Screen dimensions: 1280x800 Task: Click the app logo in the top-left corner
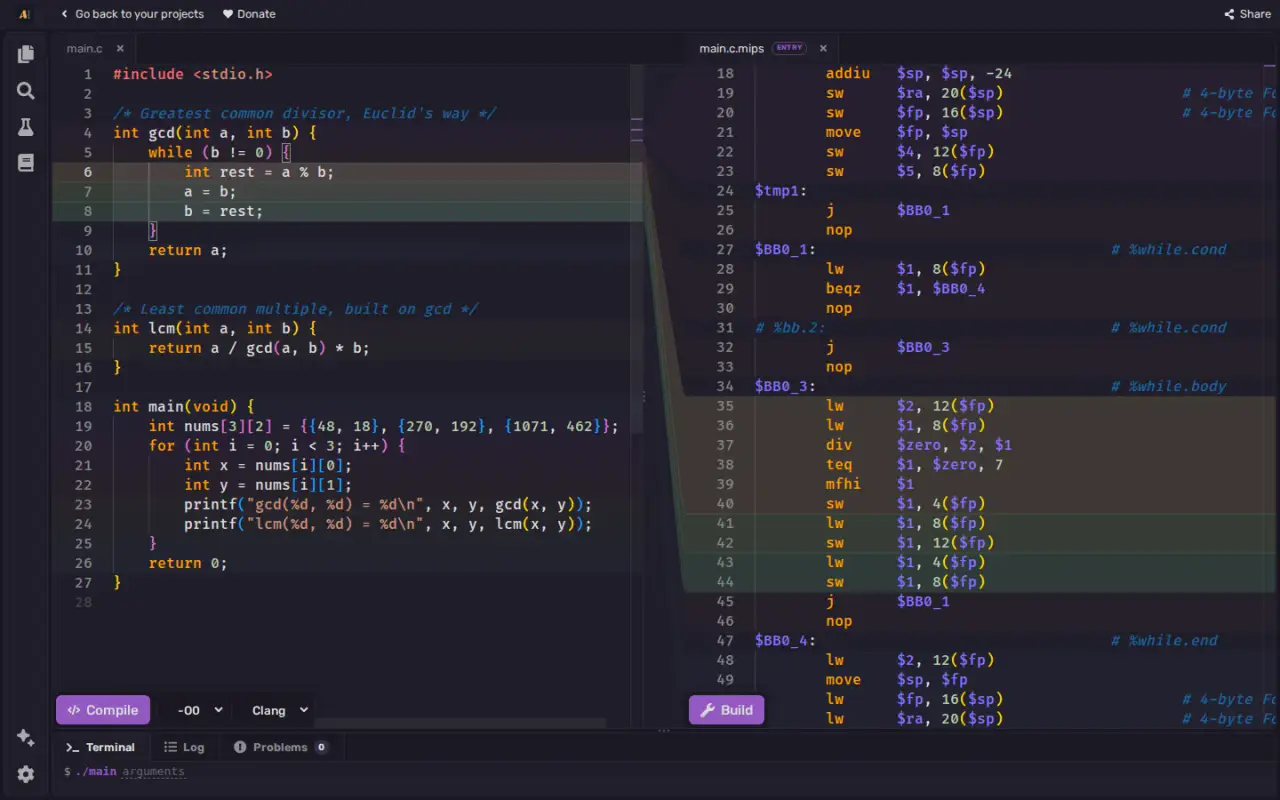pos(23,14)
